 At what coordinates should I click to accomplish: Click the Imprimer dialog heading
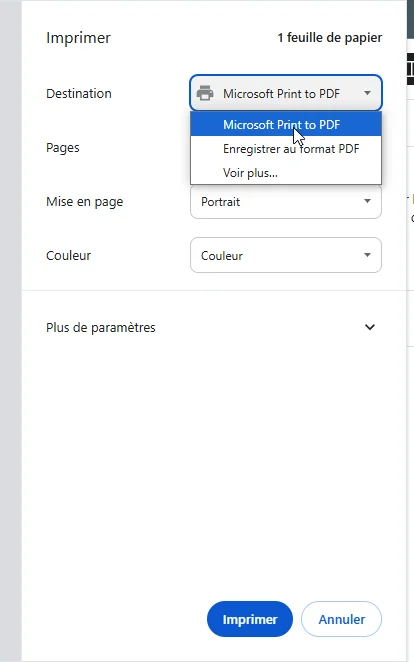78,38
